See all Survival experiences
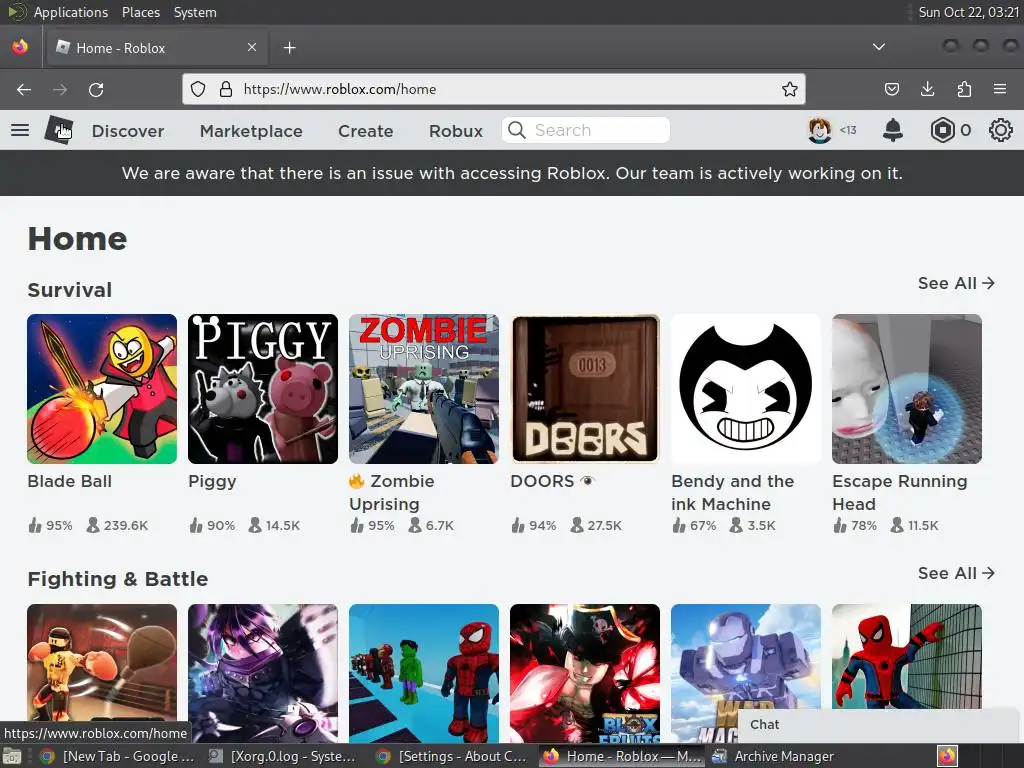The image size is (1024, 768). (956, 283)
